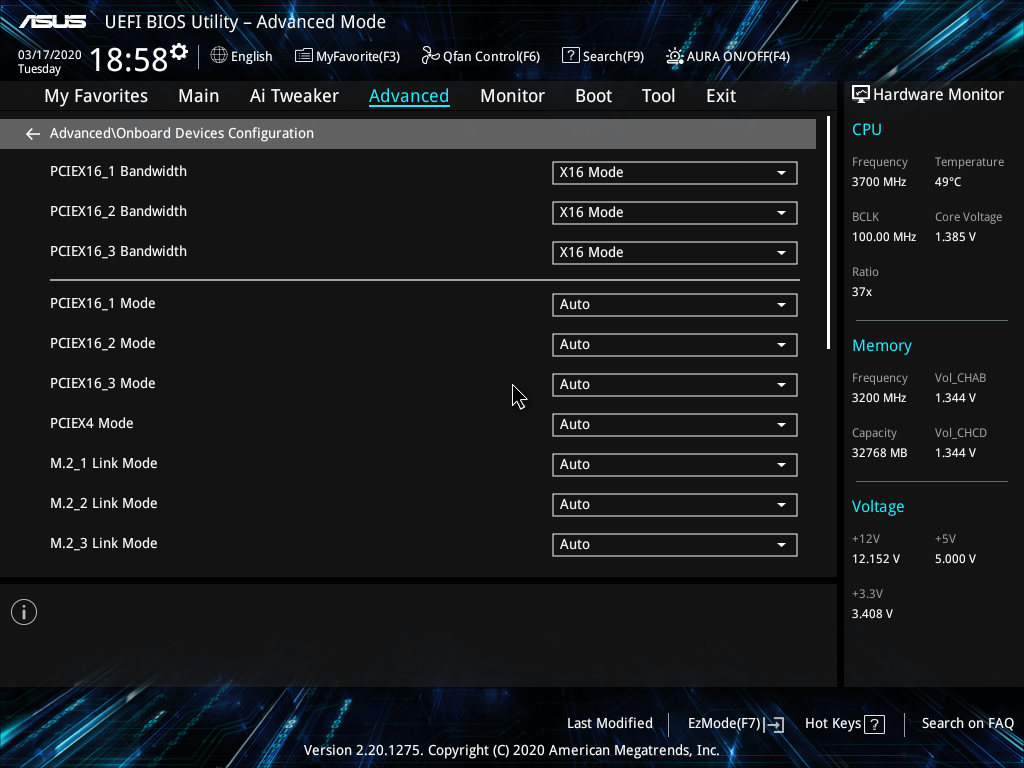This screenshot has width=1024, height=768.
Task: Switch to Monitor tab
Action: coord(512,96)
